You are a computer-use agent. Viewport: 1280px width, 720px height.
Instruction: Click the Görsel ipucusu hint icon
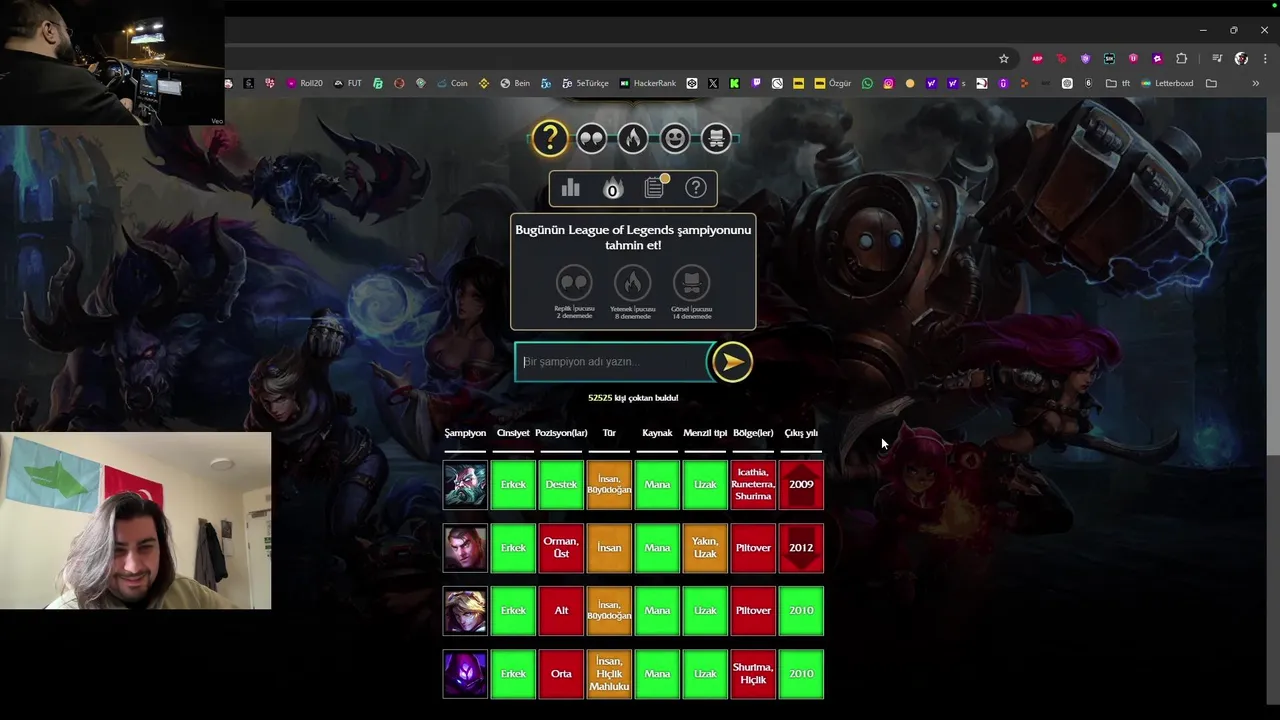[x=691, y=283]
